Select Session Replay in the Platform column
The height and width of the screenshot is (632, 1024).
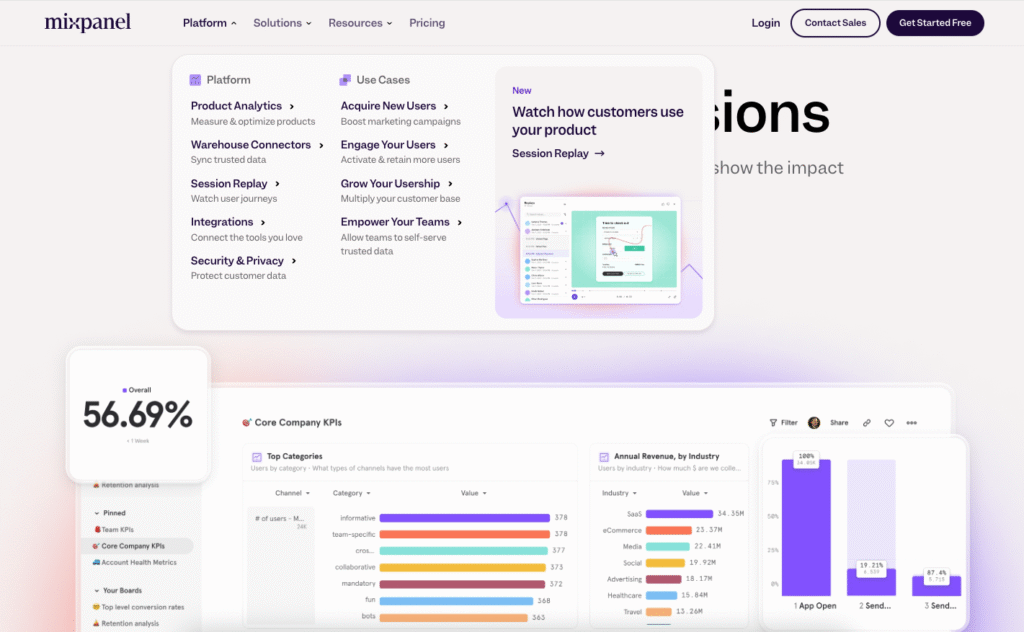tap(235, 183)
